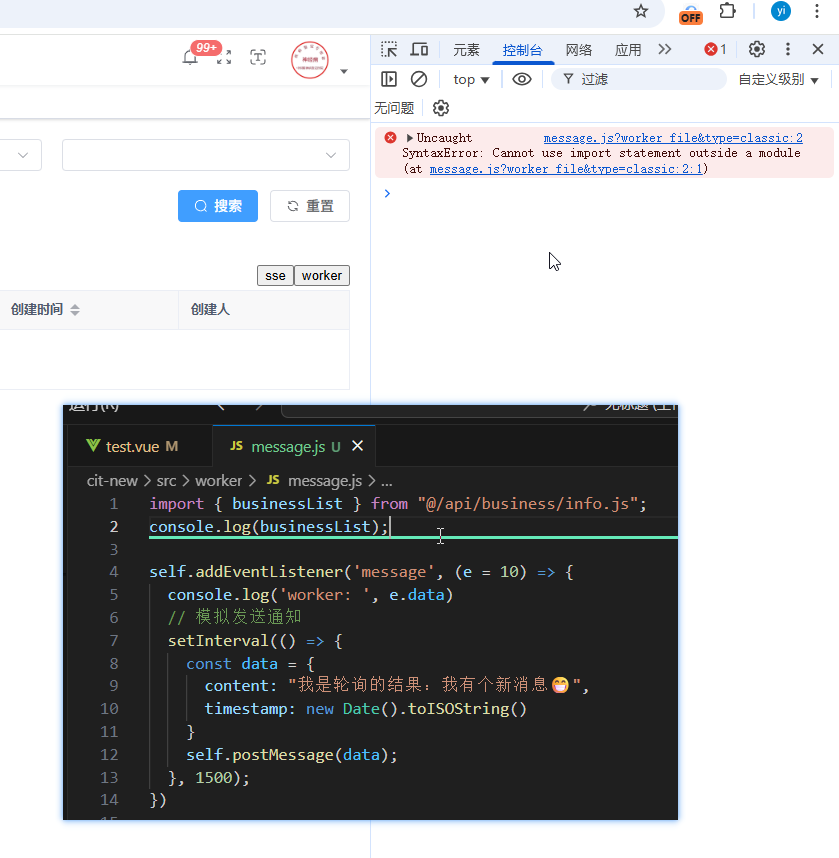Toggle the device toolbar in DevTools

coord(419,48)
